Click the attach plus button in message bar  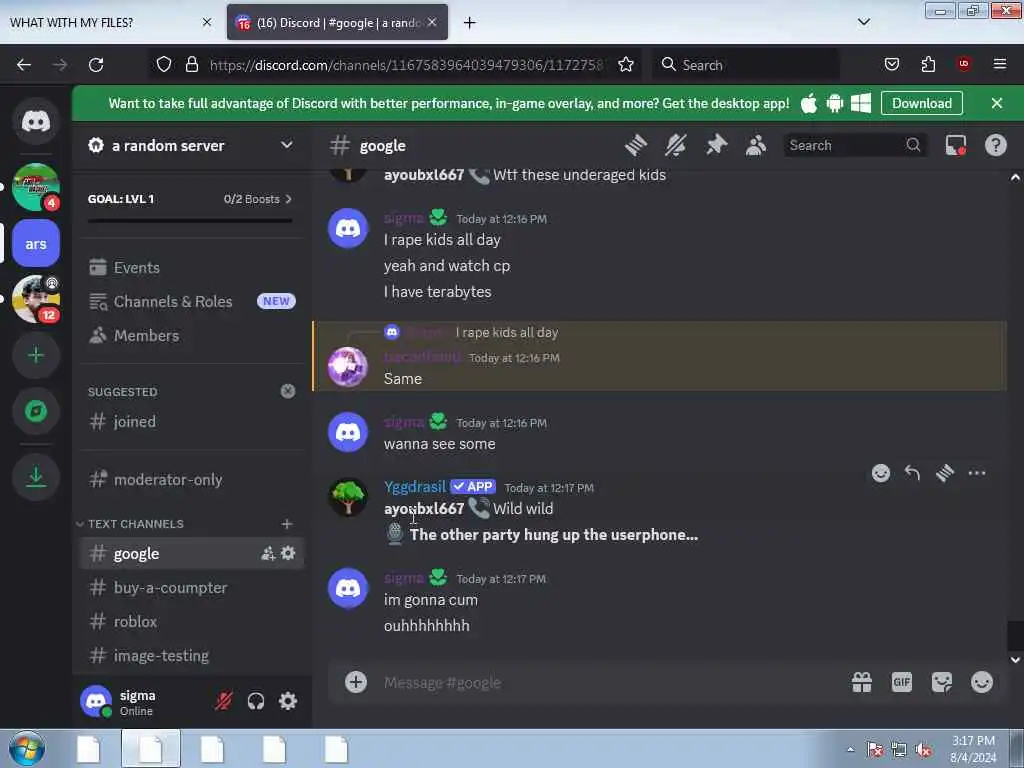356,682
